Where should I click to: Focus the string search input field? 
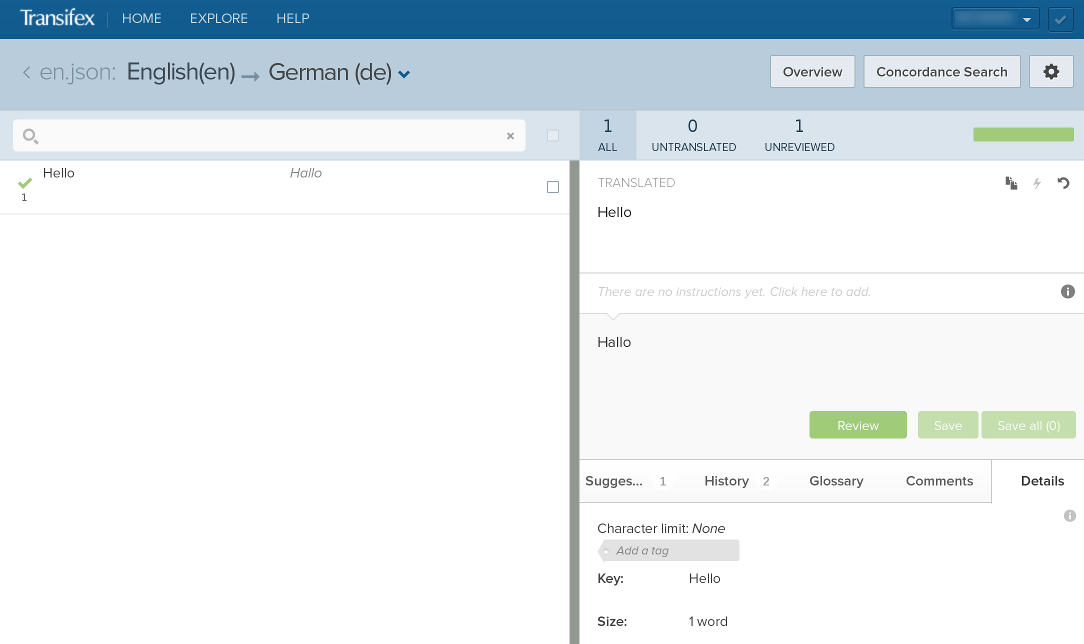click(269, 135)
